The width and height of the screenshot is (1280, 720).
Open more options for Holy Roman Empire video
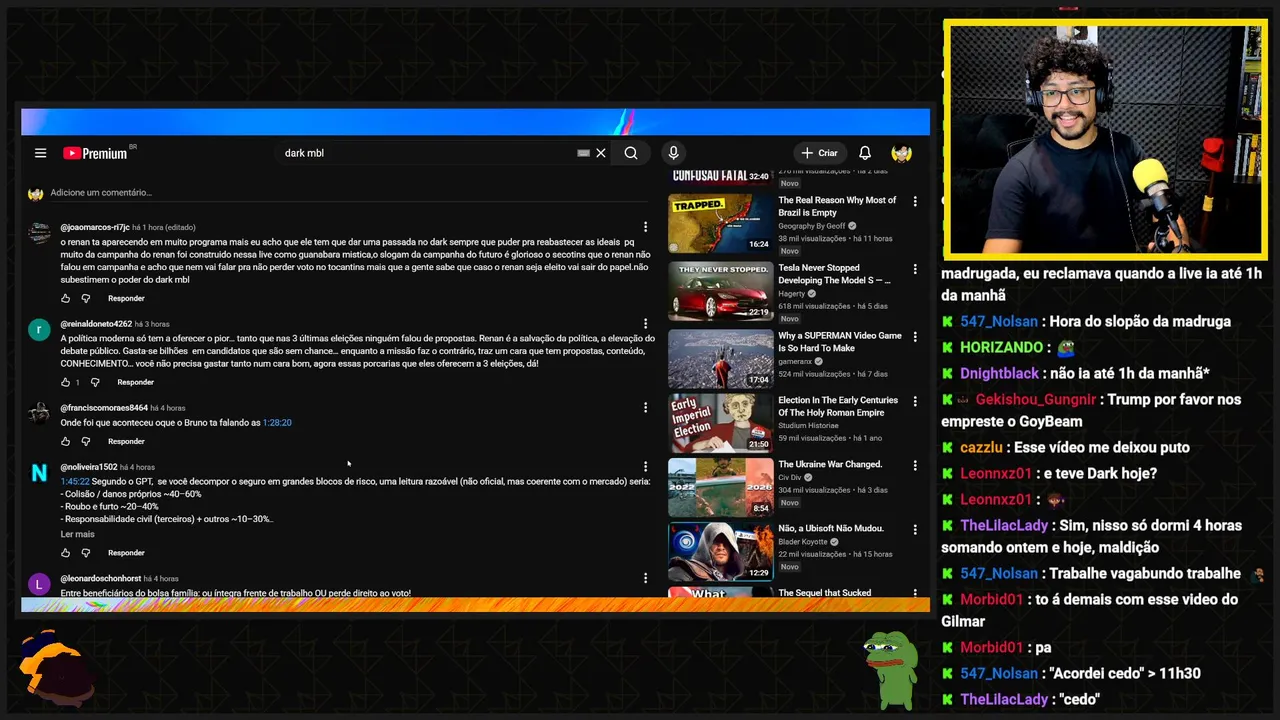click(915, 401)
